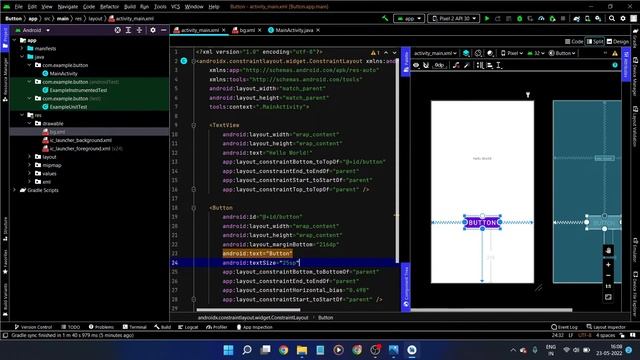
Task: Run the app with green play icon
Action: [x=487, y=18]
